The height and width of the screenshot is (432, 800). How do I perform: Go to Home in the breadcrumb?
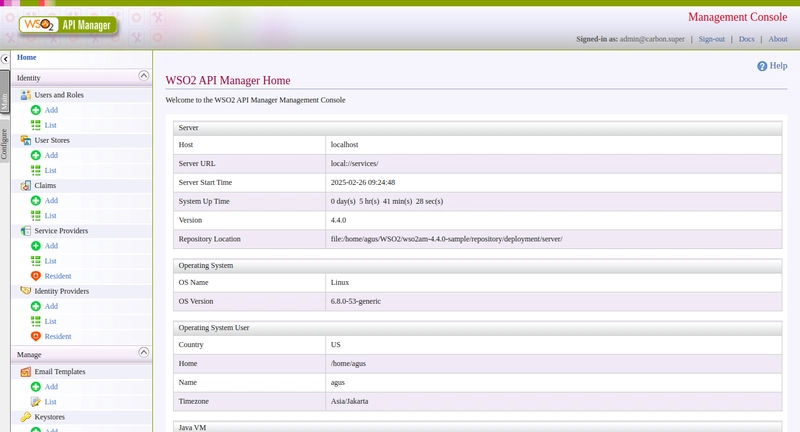pyautogui.click(x=27, y=58)
